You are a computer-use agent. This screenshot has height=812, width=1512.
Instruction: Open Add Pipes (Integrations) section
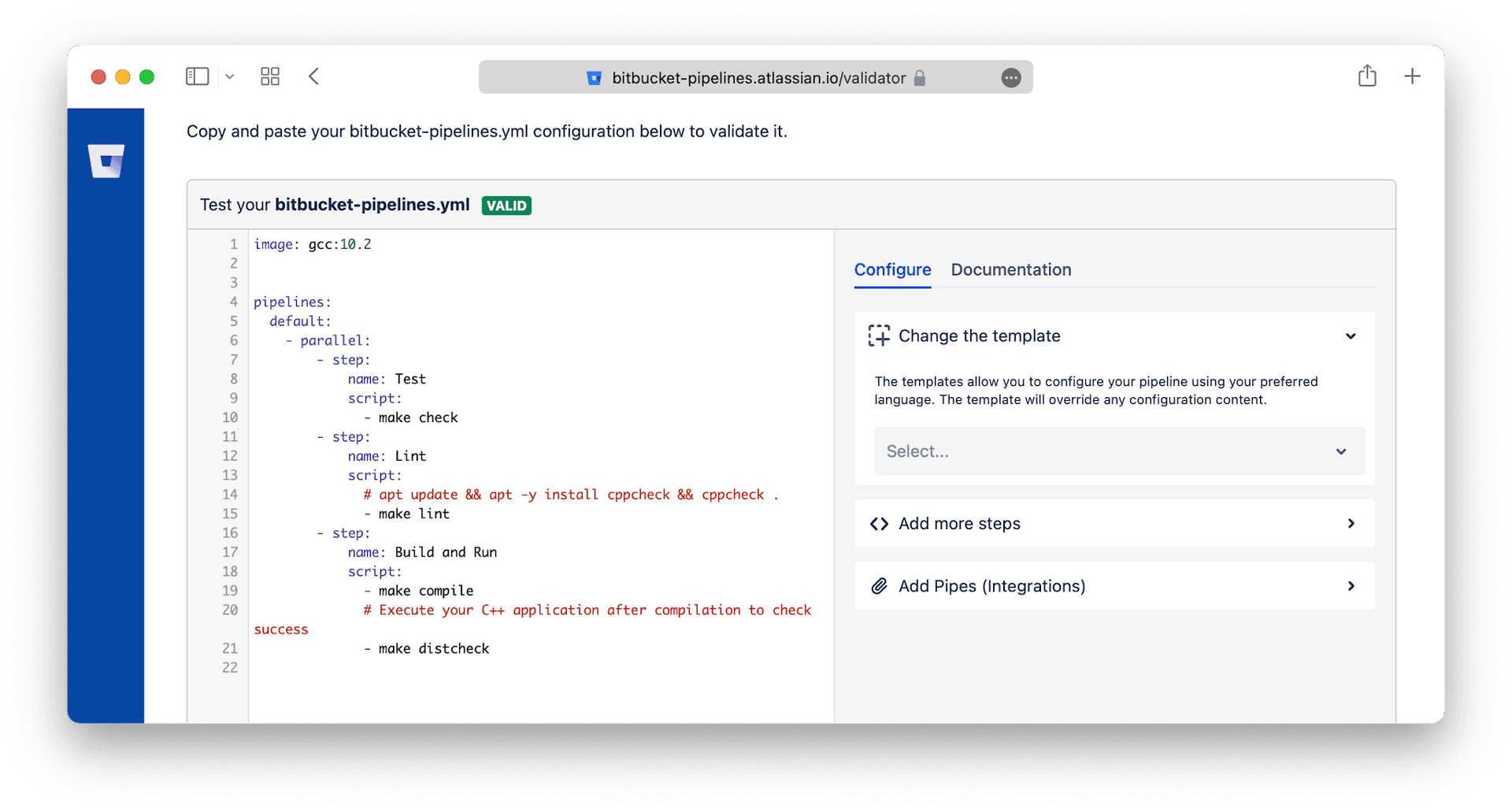point(1351,586)
